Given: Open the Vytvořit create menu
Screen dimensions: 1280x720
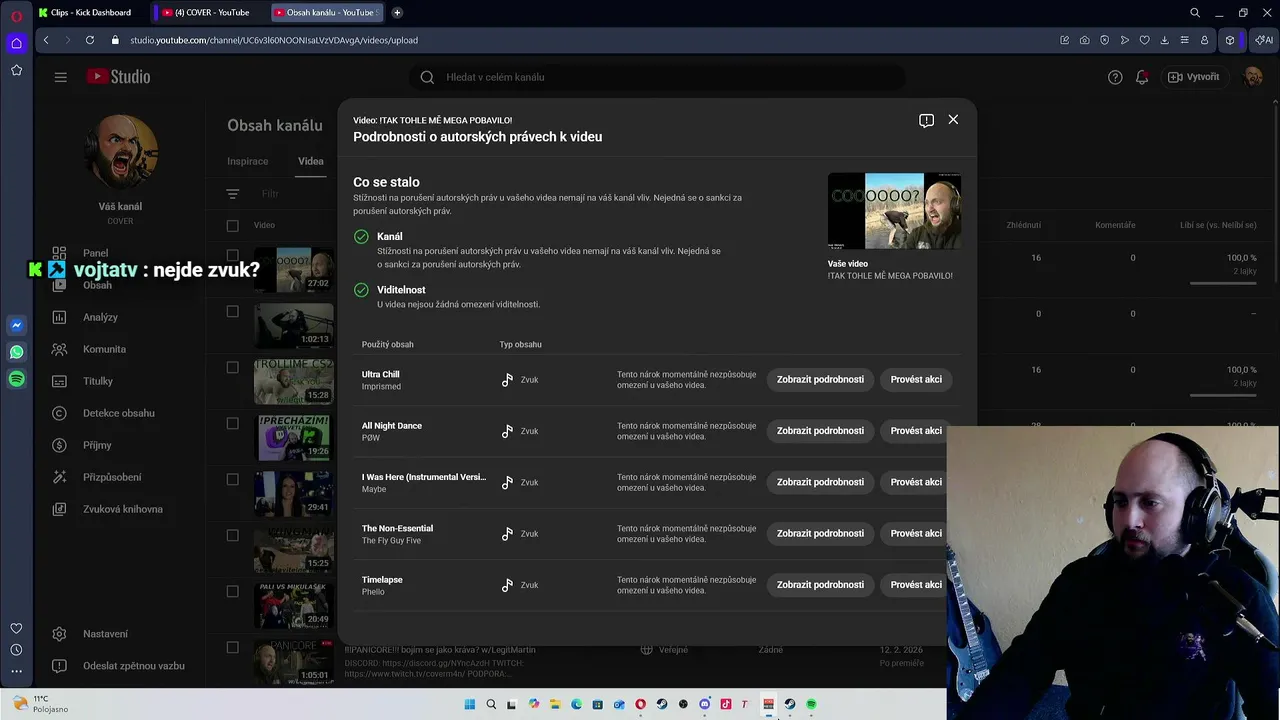Looking at the screenshot, I should pyautogui.click(x=1194, y=77).
